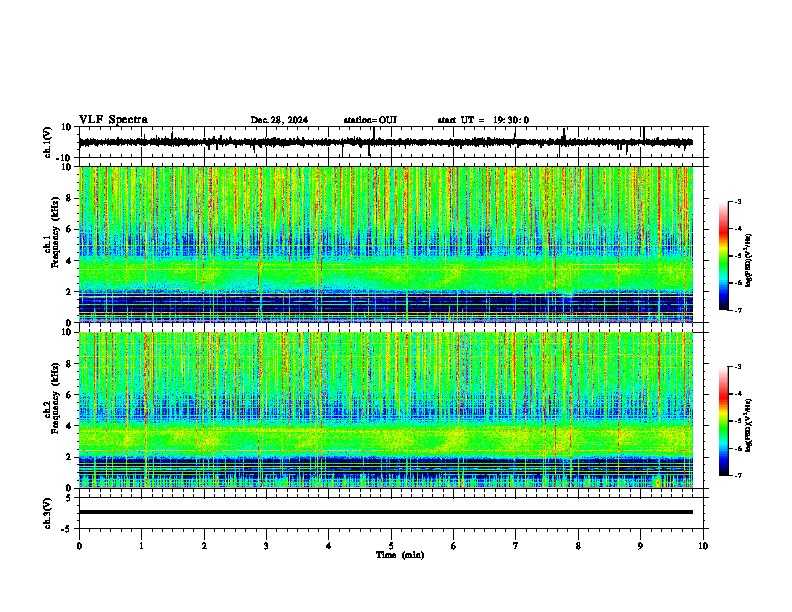The width and height of the screenshot is (792, 612).
Task: Click the 'start UT = 19:30: 0' text
Action: point(483,120)
